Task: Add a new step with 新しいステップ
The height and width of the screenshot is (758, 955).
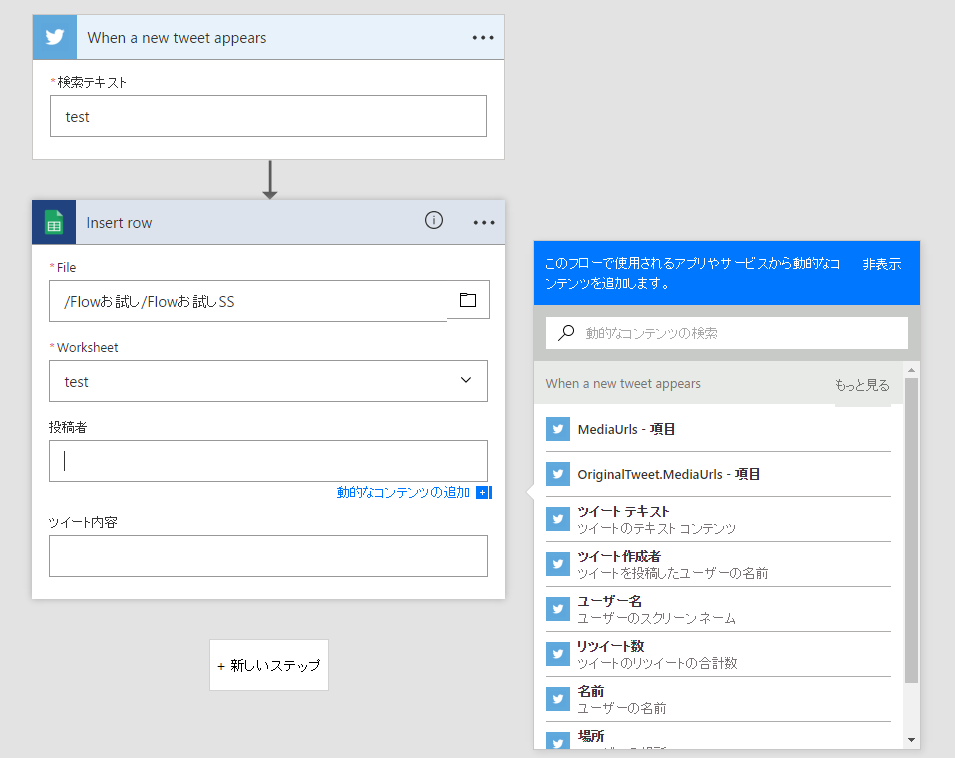Action: (x=269, y=665)
